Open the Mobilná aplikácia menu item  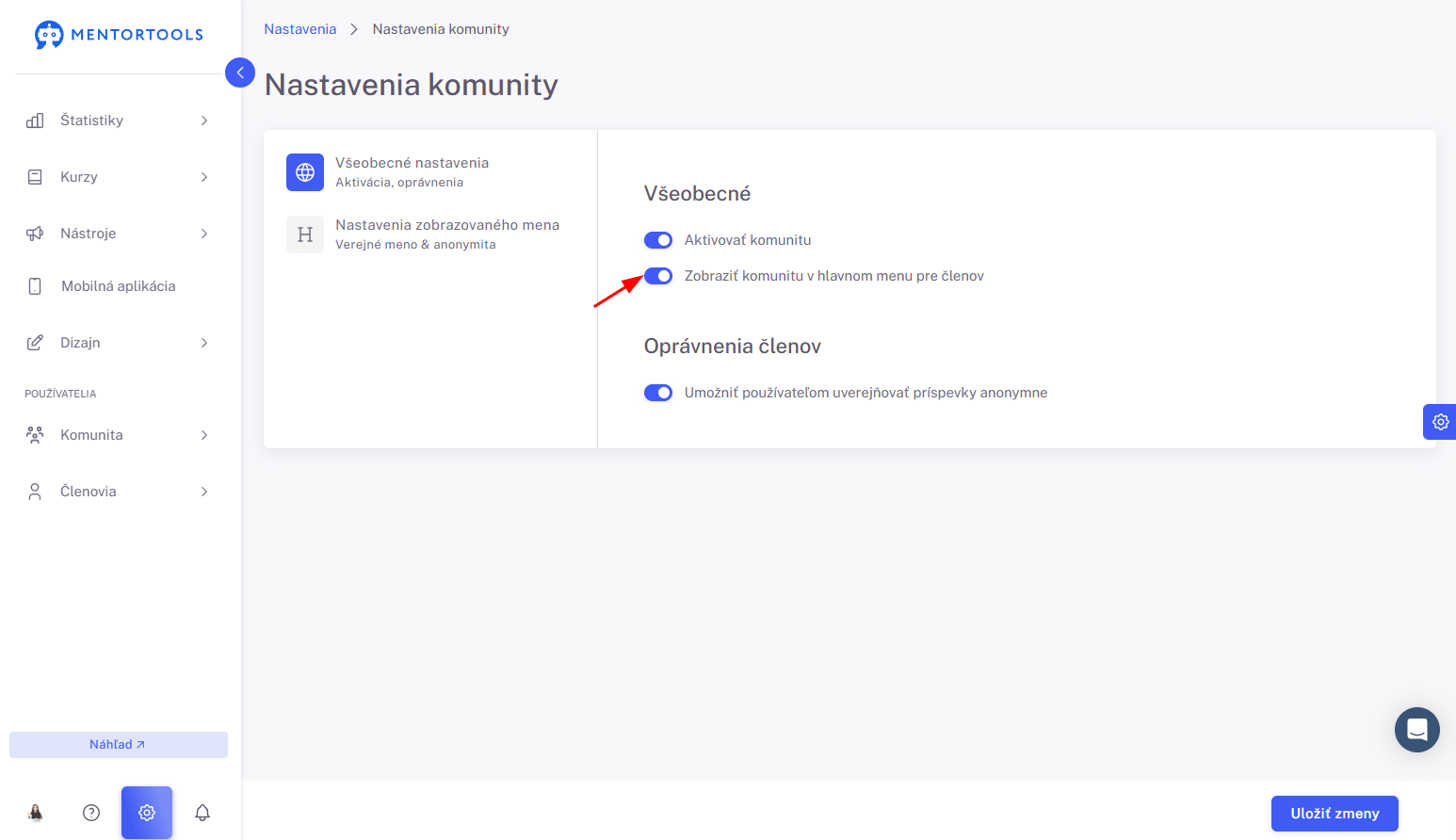coord(119,286)
